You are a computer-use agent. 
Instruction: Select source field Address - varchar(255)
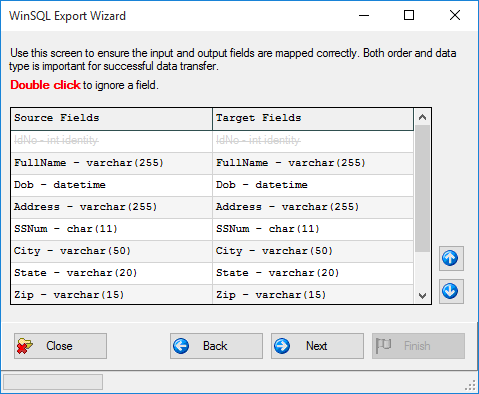pos(112,207)
